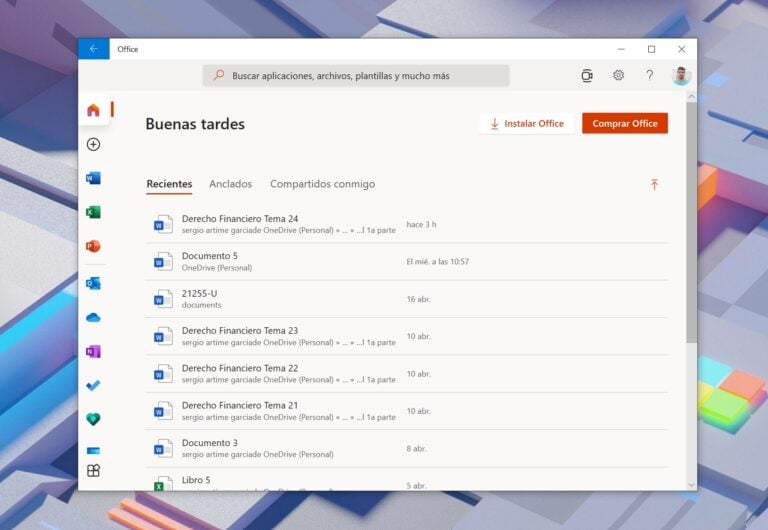The height and width of the screenshot is (530, 768).
Task: Click 'El mié. a las 10:57' timestamp
Action: [437, 262]
